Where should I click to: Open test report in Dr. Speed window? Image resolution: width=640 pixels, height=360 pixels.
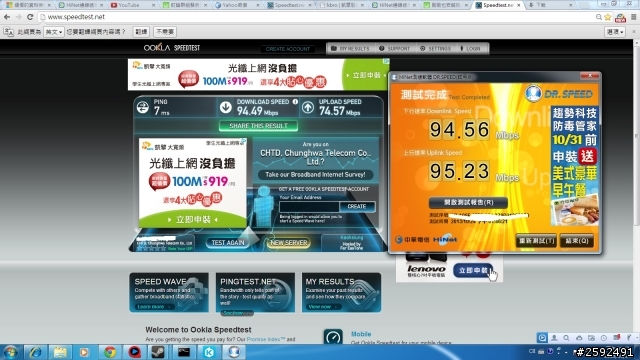[x=468, y=202]
